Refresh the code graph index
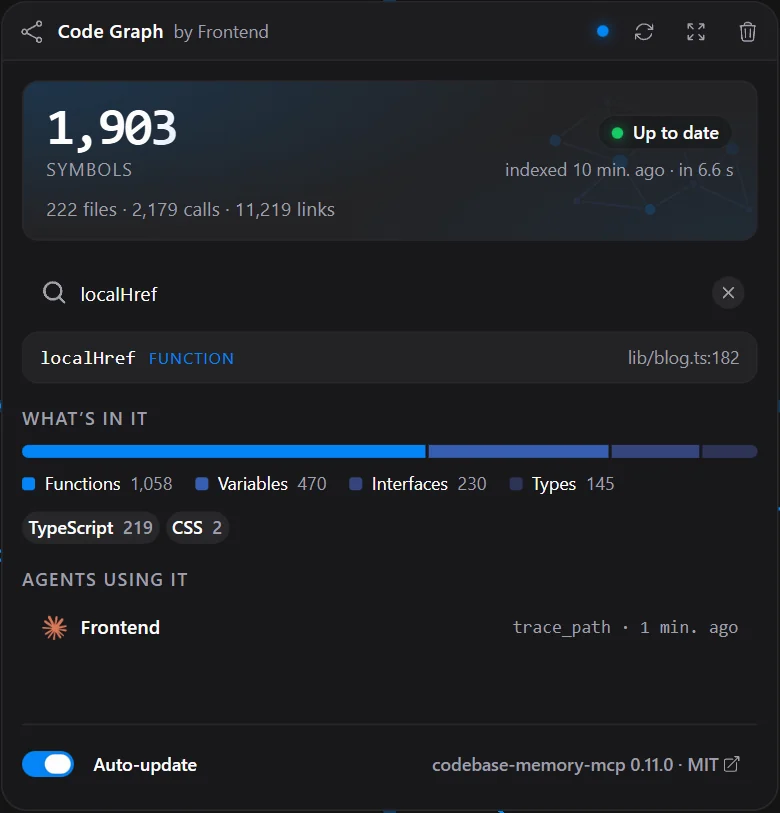This screenshot has width=780, height=813. pyautogui.click(x=644, y=32)
